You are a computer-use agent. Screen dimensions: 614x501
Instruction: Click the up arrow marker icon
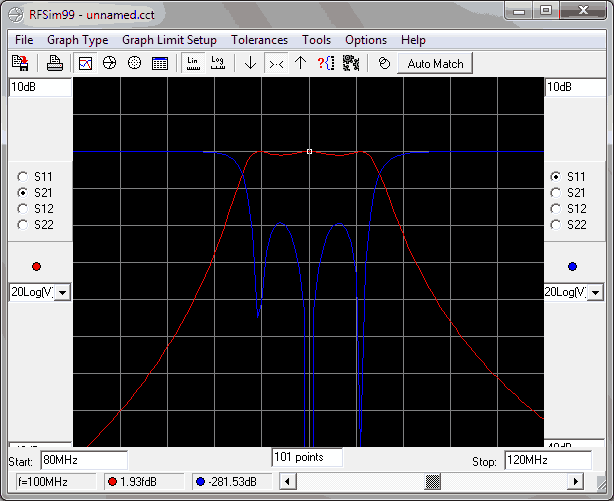click(x=301, y=63)
